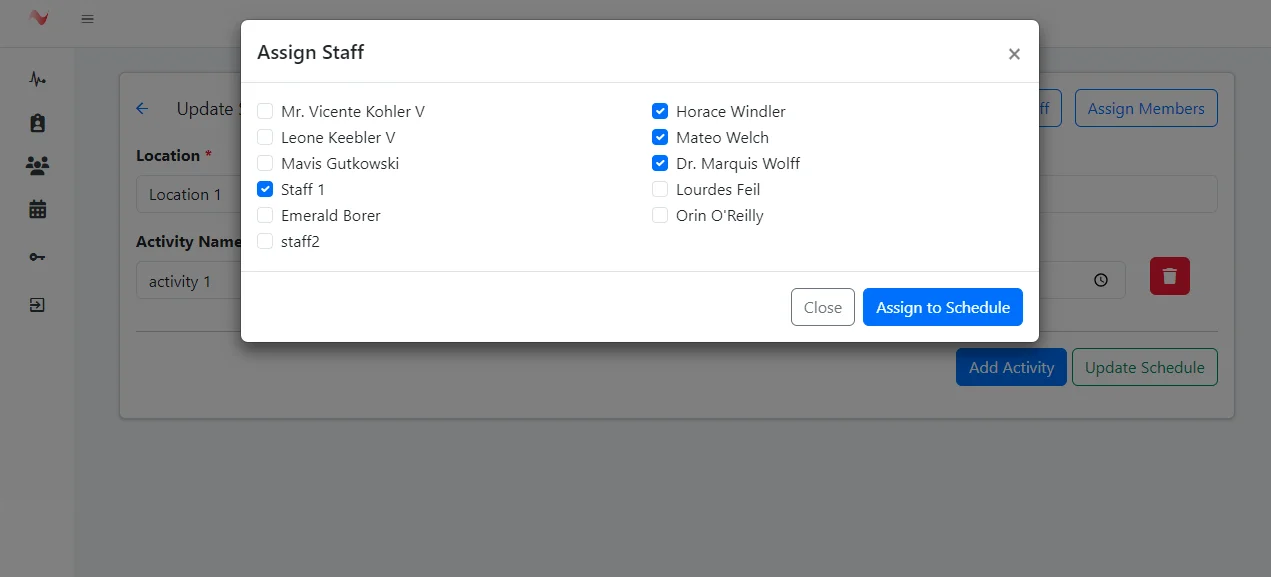
Task: Click the clock icon in time field
Action: point(1101,281)
